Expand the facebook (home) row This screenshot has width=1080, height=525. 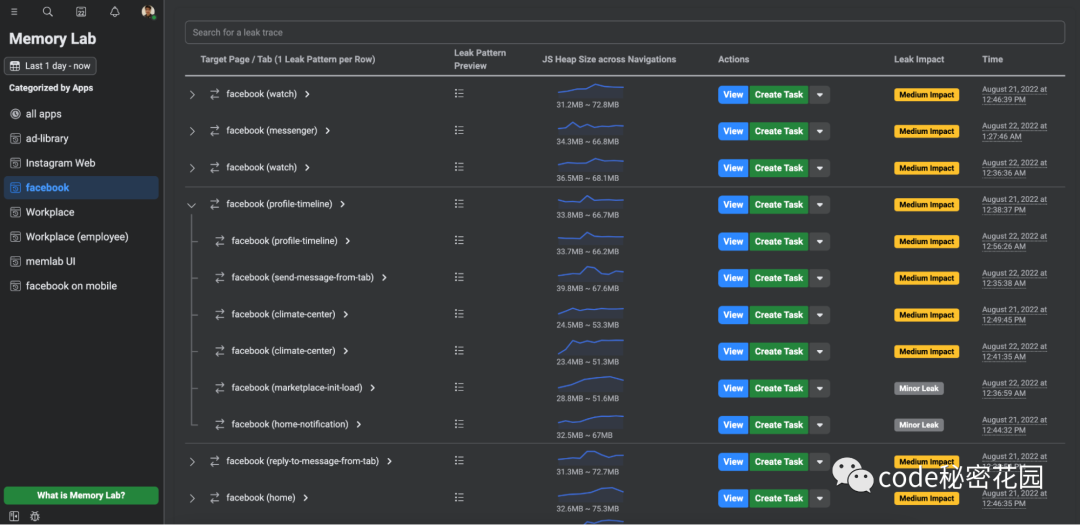point(192,498)
